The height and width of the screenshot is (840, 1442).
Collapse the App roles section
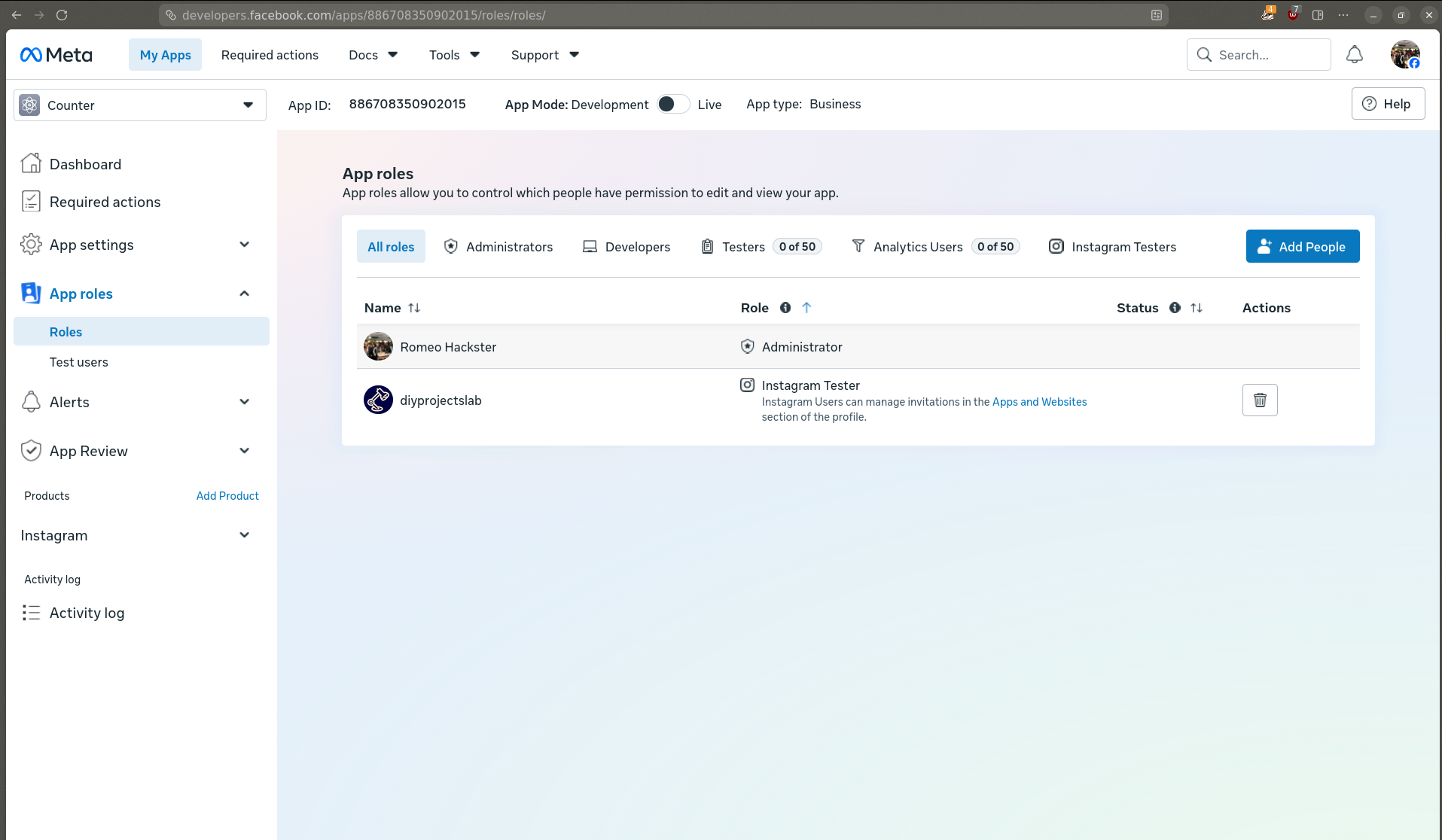pos(244,294)
